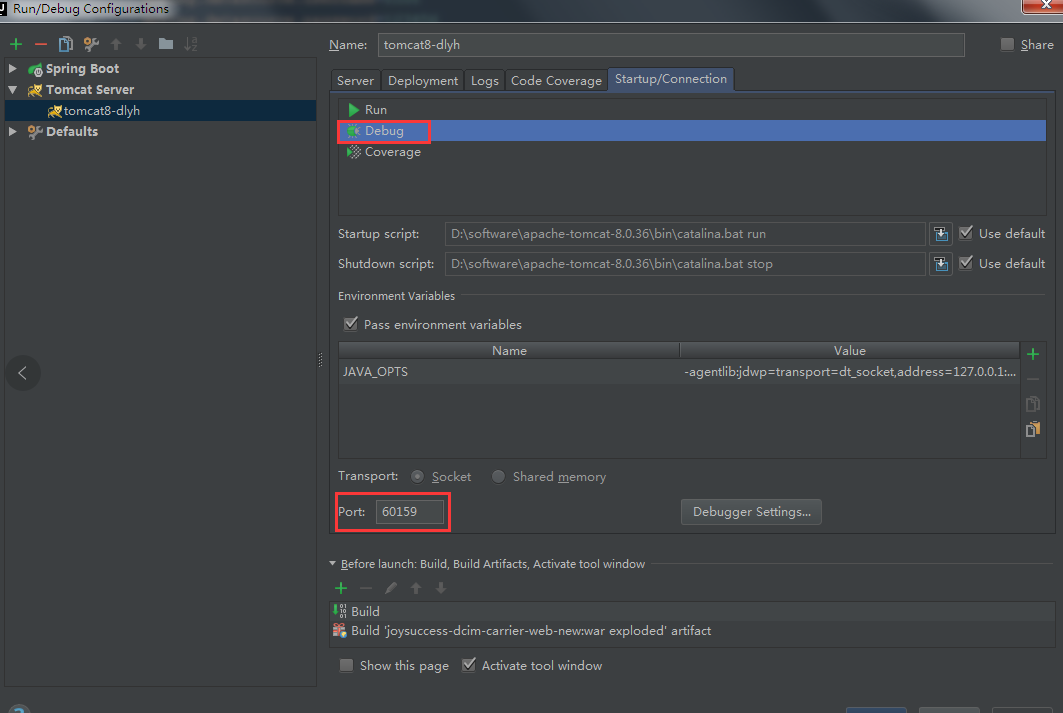Select the Startup/Connection tab

(x=671, y=79)
